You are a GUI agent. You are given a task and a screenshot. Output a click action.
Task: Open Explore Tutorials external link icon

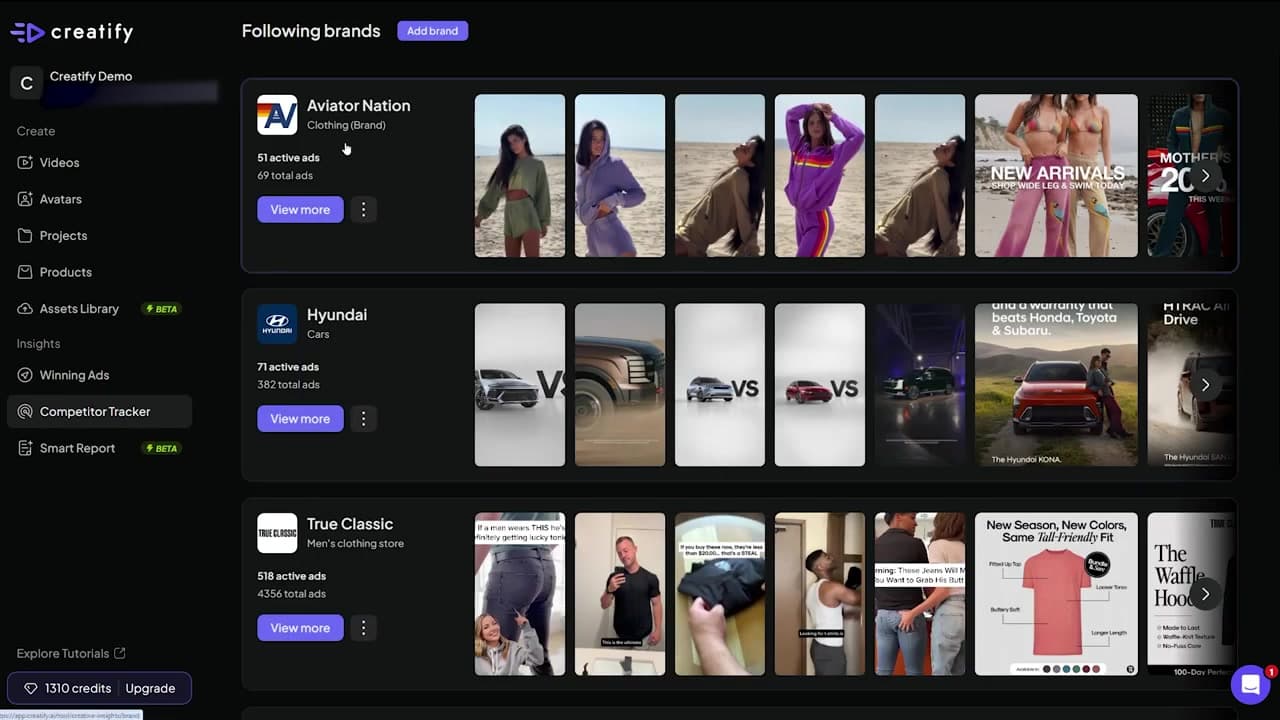coord(120,653)
